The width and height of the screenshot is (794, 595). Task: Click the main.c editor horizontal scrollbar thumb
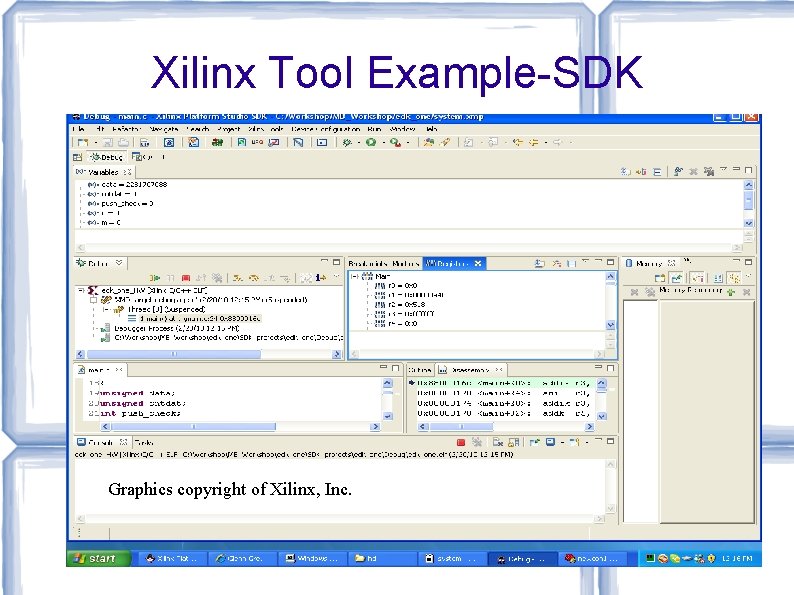tap(193, 427)
